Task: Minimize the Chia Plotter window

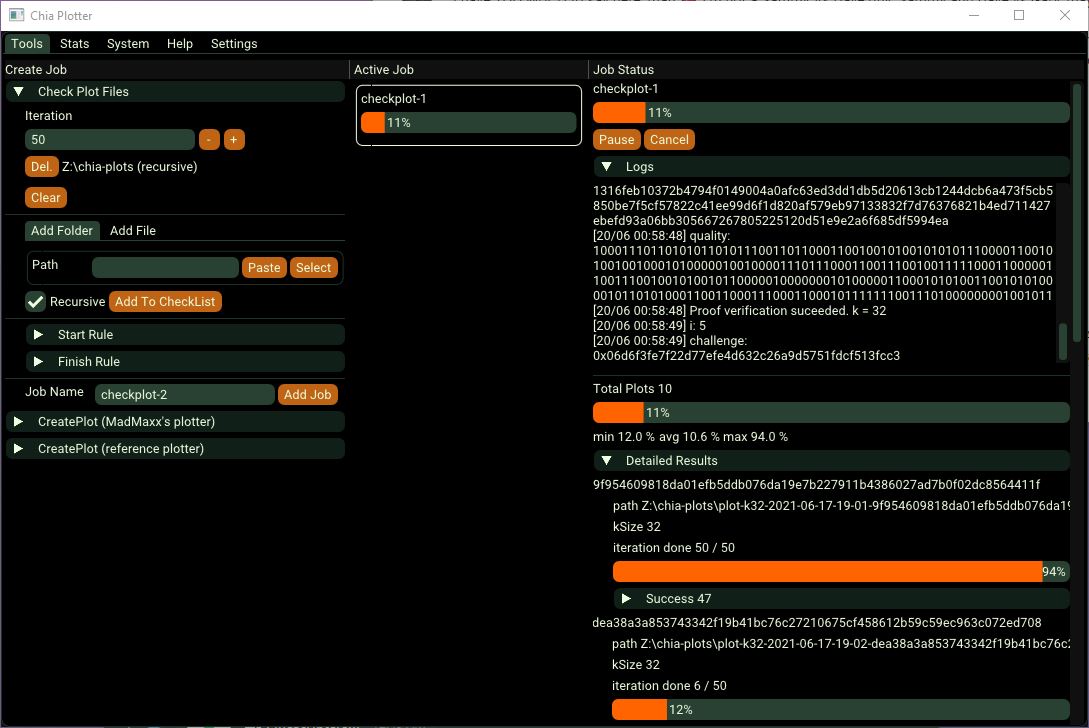Action: tap(974, 15)
